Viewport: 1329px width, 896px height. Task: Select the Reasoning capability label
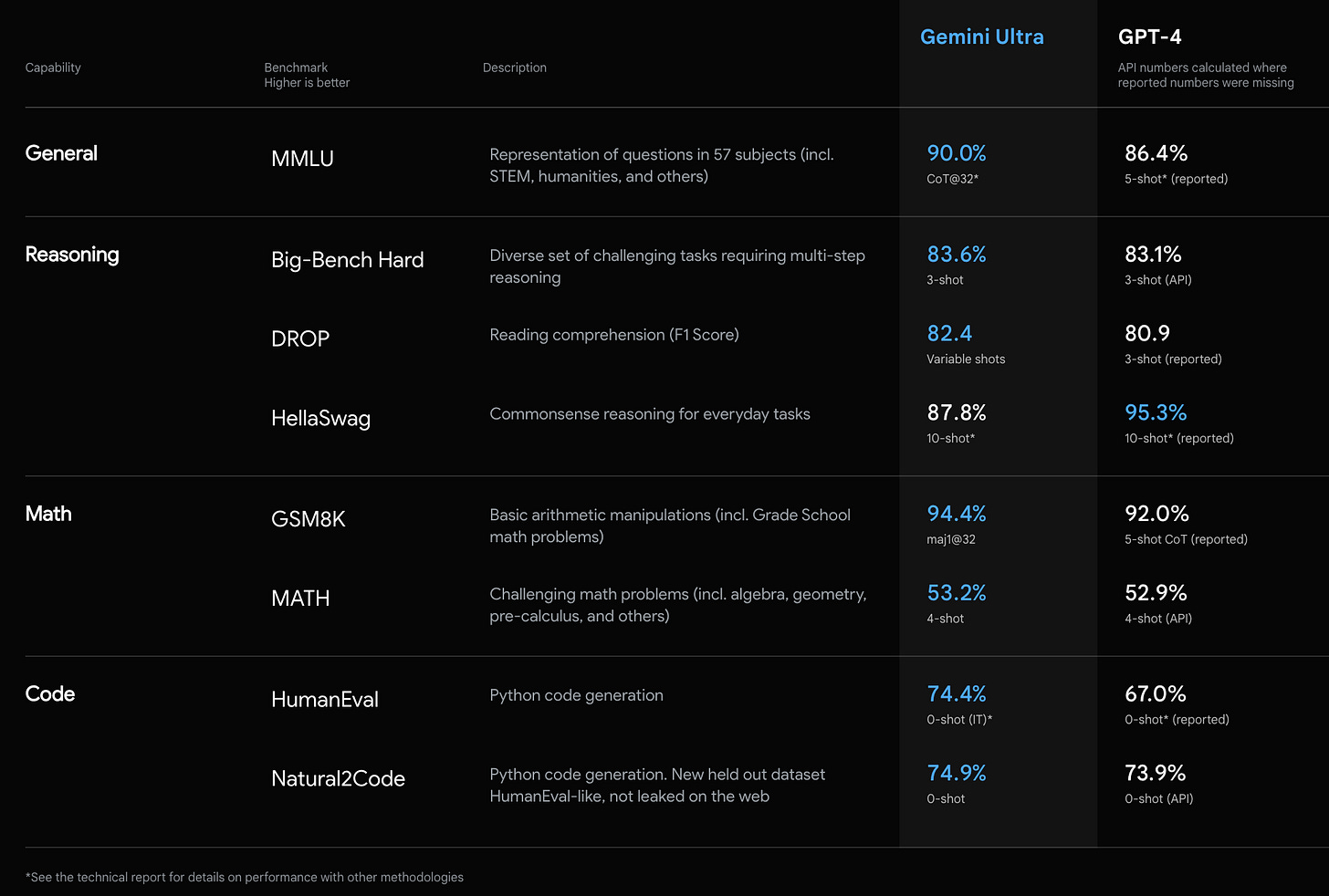(x=72, y=255)
